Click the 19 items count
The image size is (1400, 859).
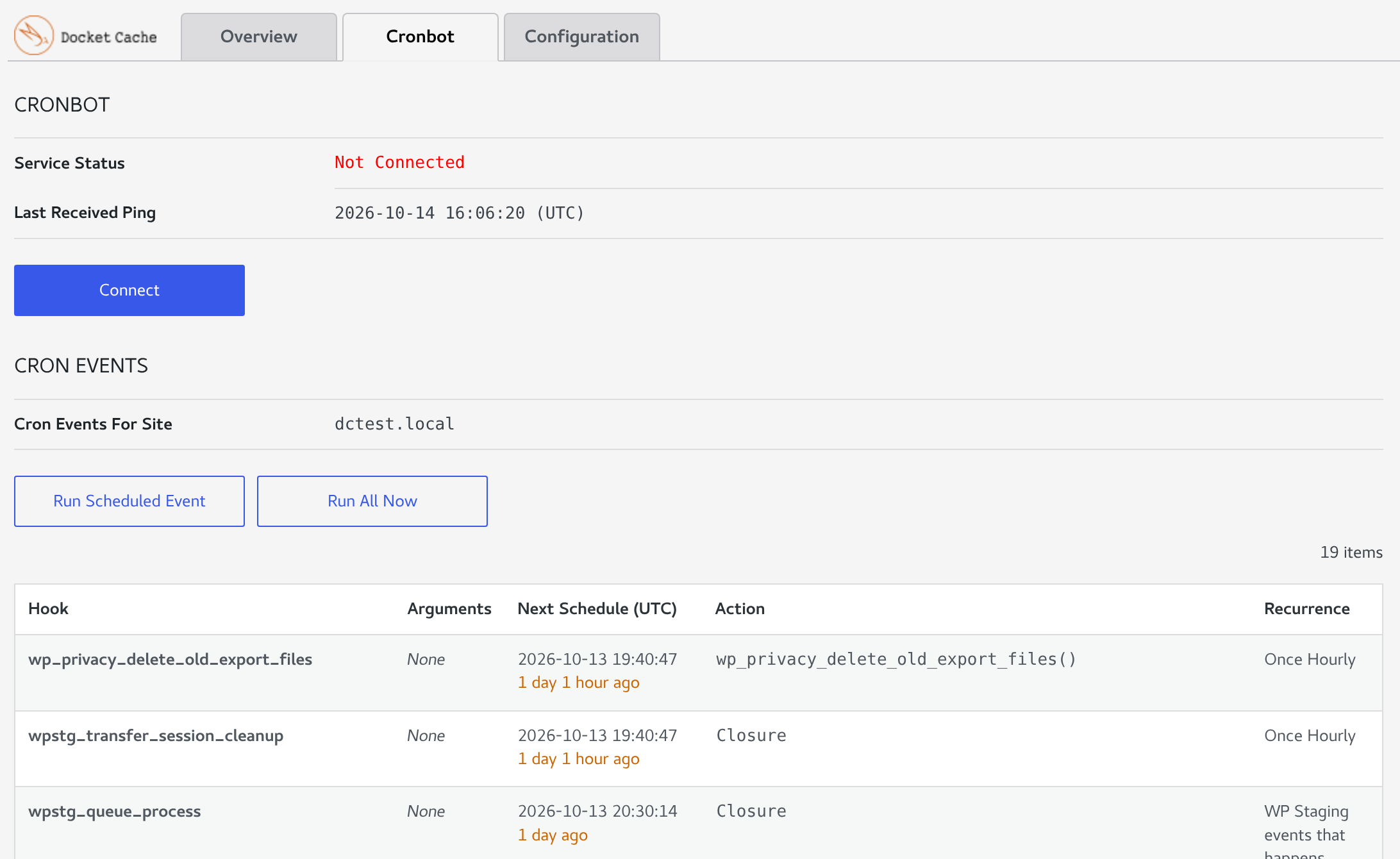(x=1351, y=552)
